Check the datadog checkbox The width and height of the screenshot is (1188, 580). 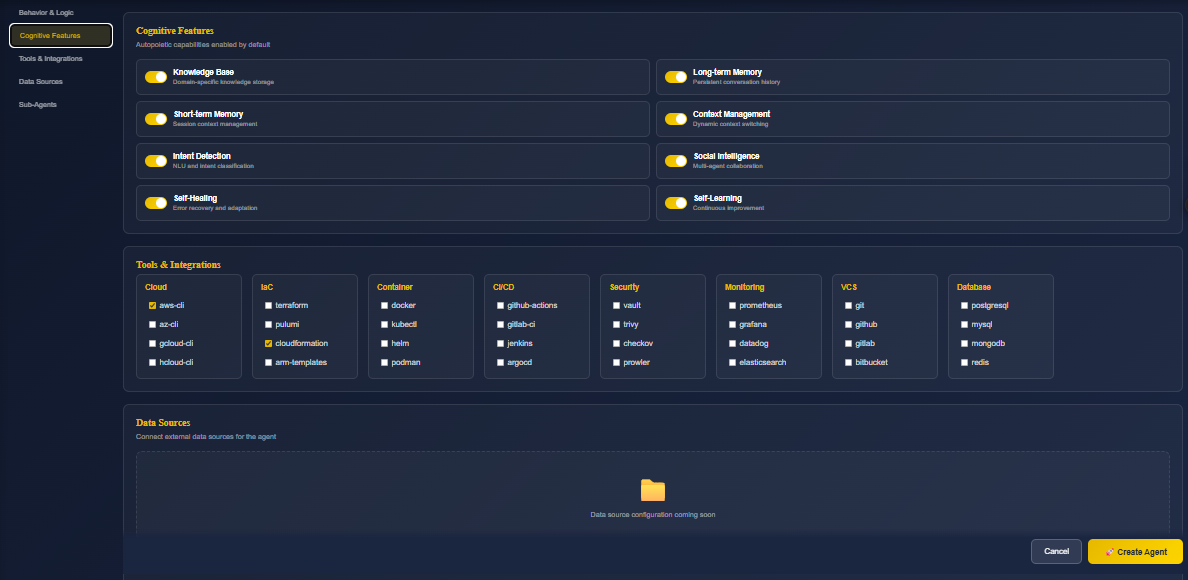(x=732, y=344)
